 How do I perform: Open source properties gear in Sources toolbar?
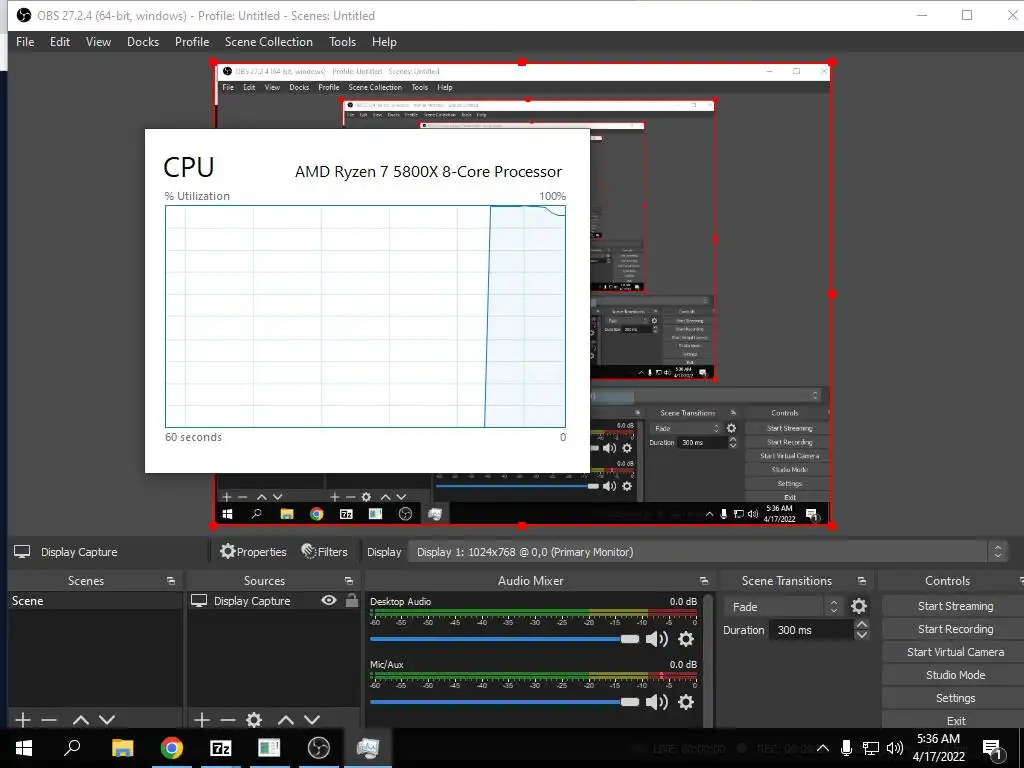coord(254,720)
